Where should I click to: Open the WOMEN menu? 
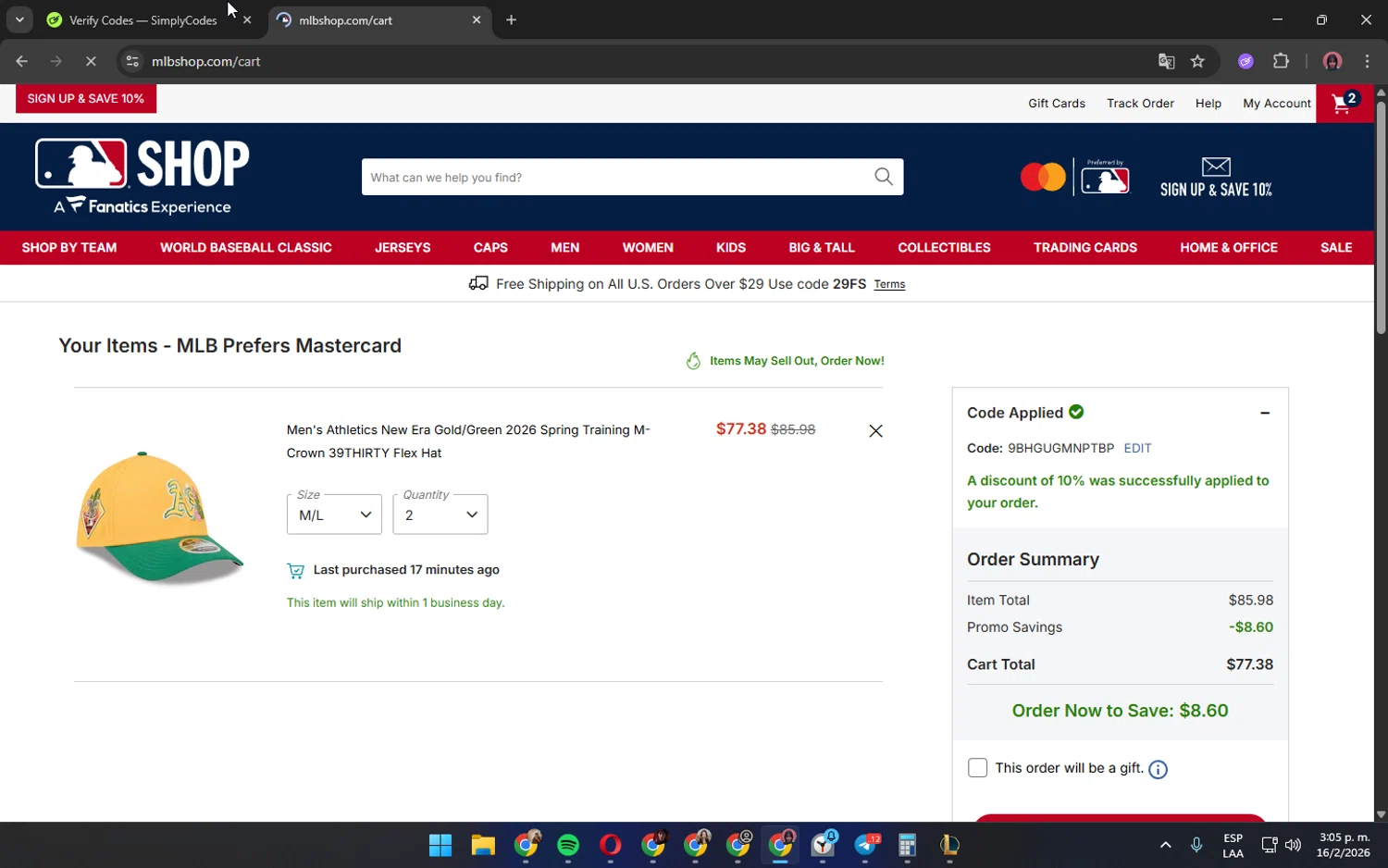648,248
